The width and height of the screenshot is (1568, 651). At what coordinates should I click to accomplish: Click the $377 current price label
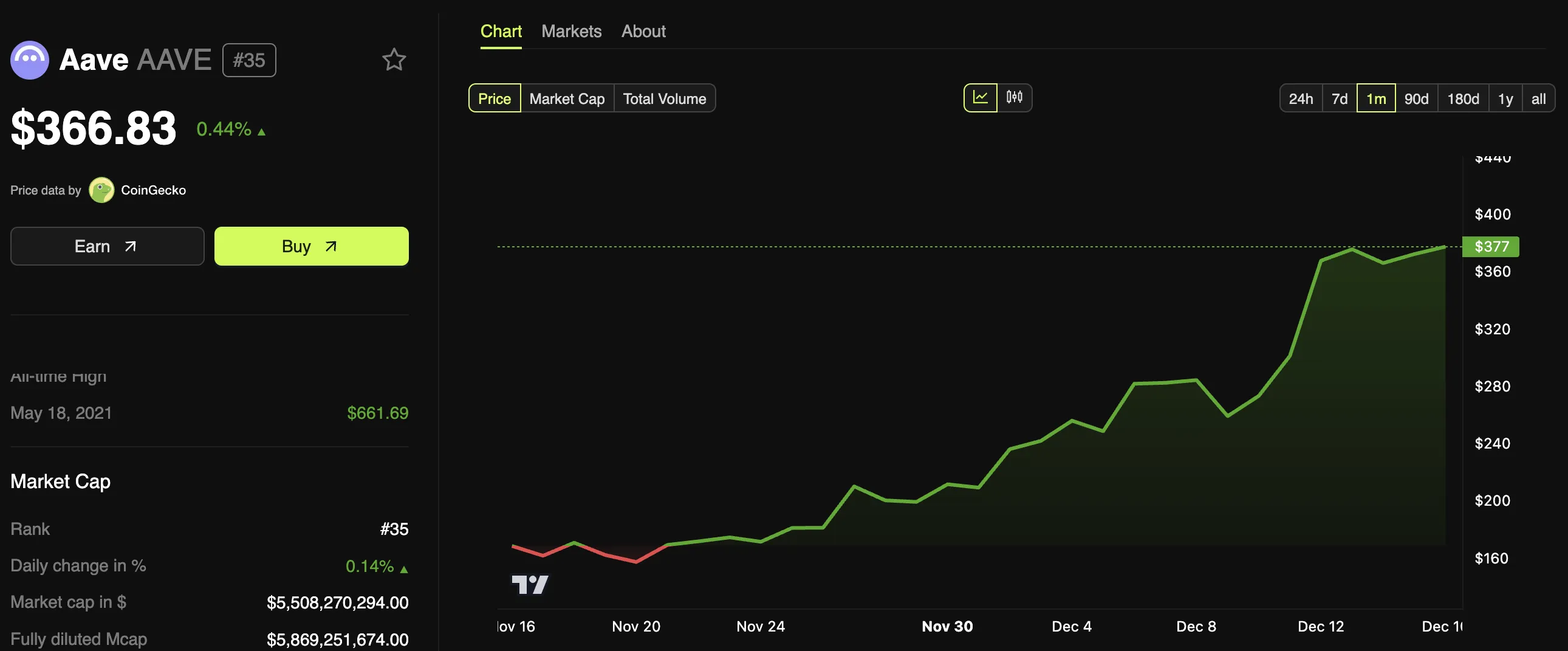point(1490,246)
